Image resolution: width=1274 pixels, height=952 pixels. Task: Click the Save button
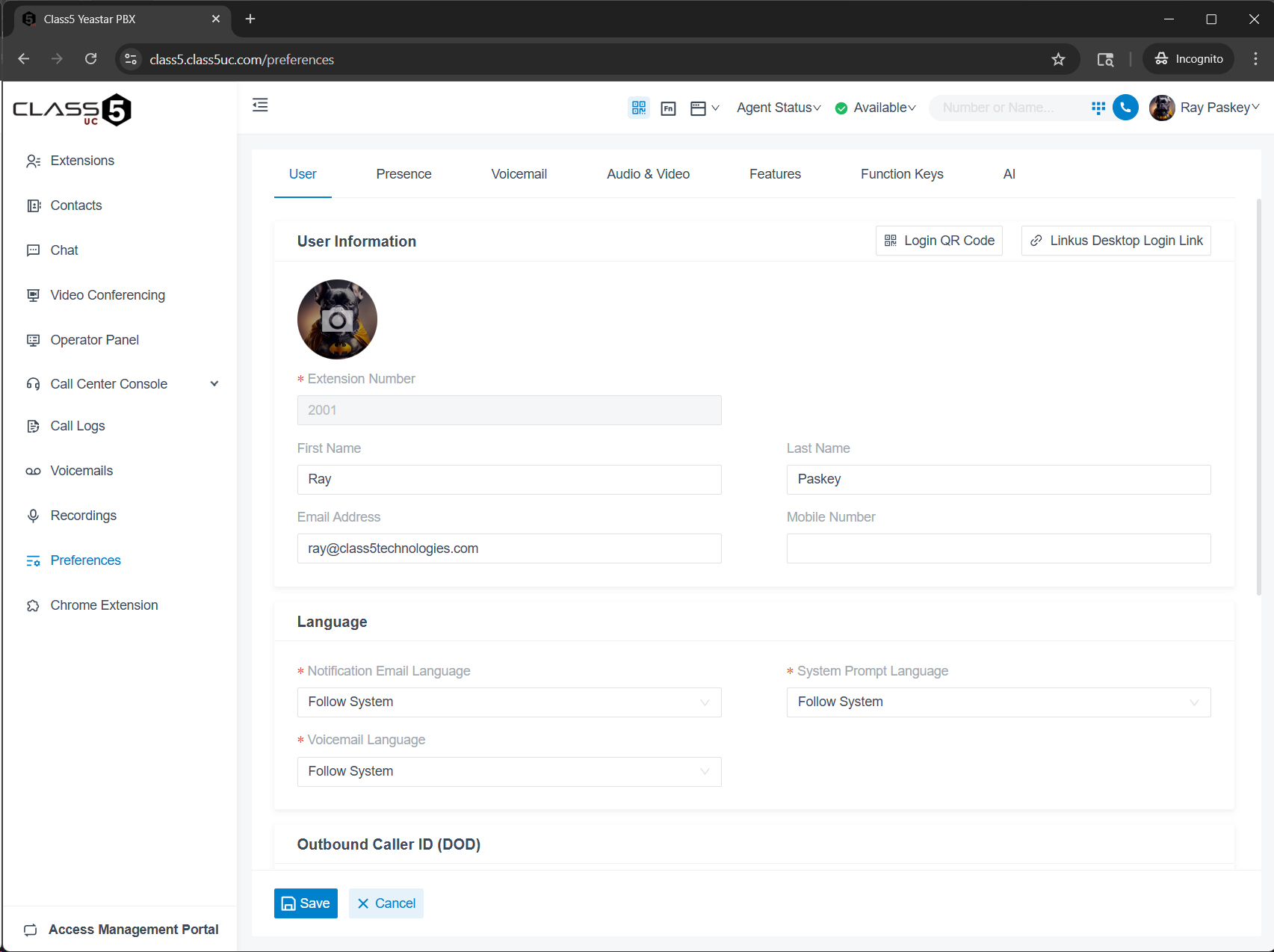(x=306, y=903)
